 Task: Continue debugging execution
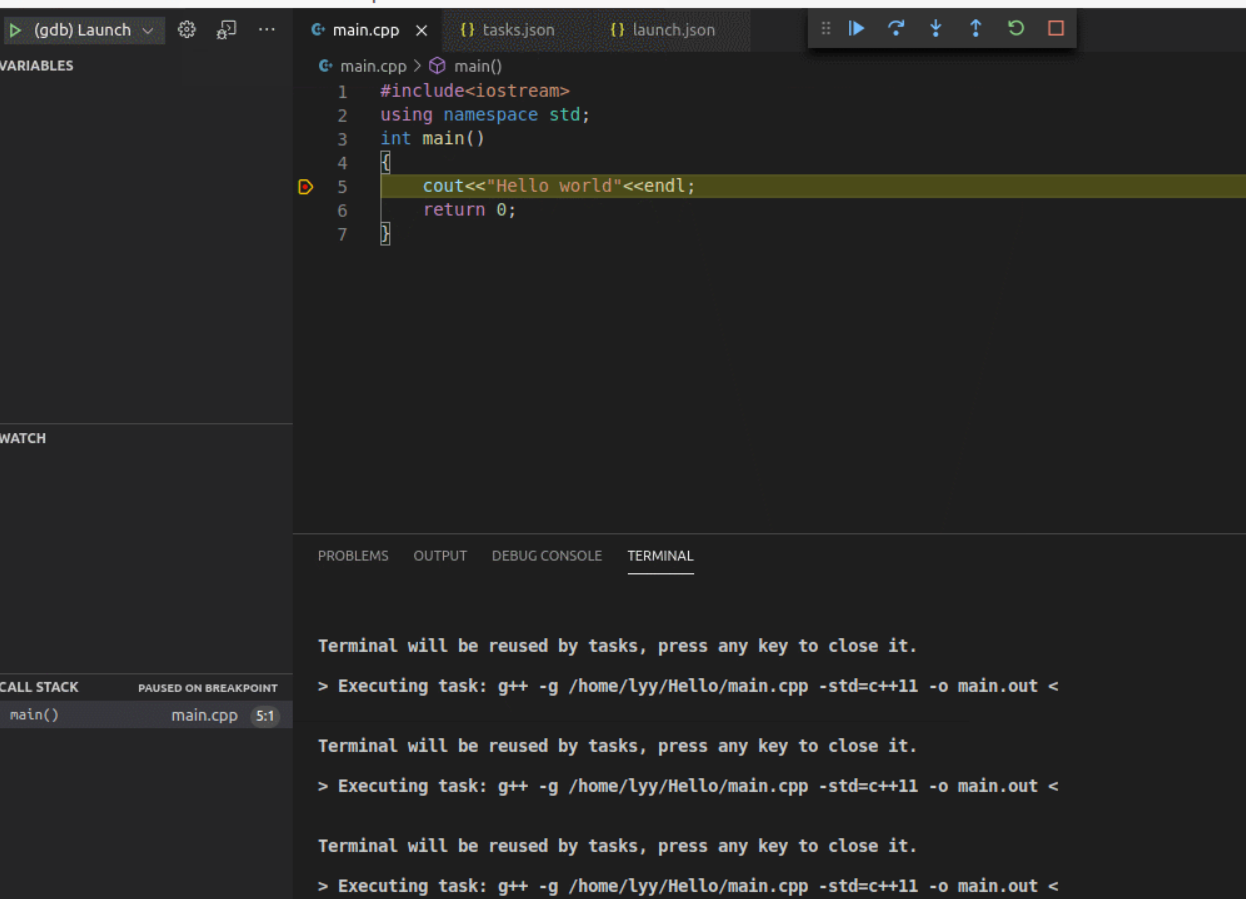coord(857,29)
